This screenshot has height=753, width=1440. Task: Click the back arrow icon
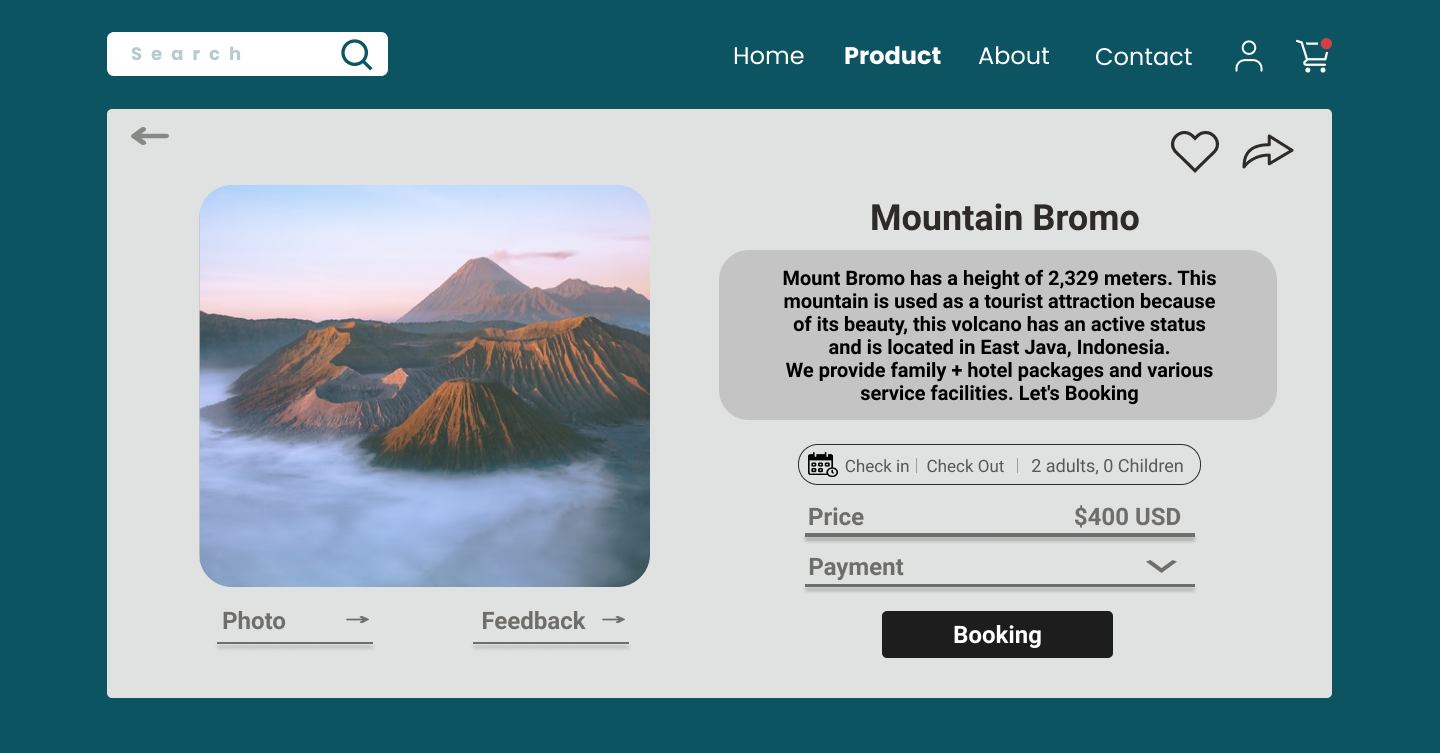coord(150,136)
